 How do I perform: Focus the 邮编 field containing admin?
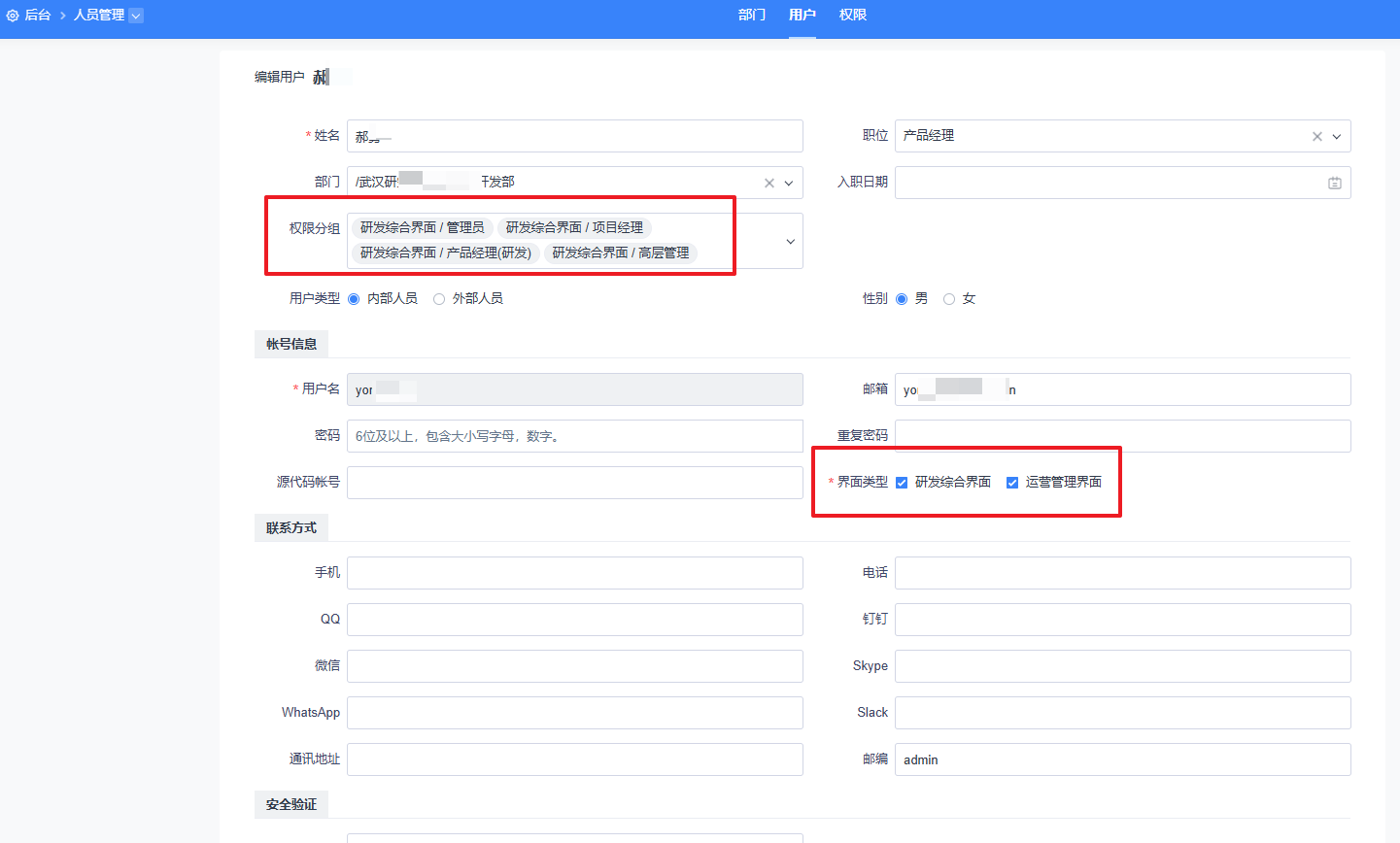tap(1123, 759)
